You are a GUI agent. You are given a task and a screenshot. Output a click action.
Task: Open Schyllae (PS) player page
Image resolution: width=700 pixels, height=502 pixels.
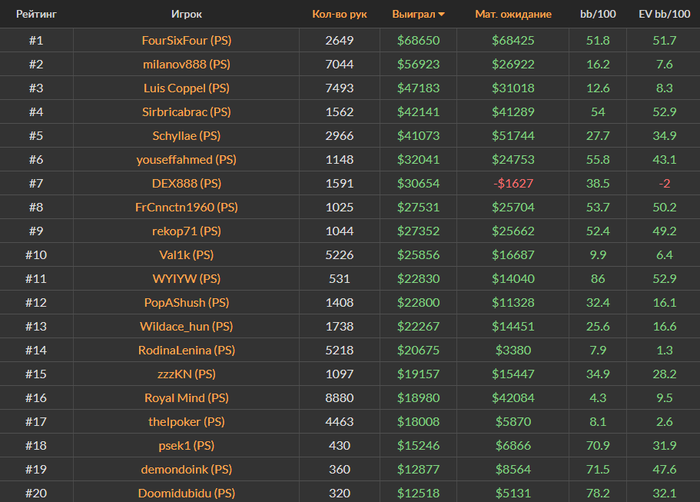click(x=187, y=136)
